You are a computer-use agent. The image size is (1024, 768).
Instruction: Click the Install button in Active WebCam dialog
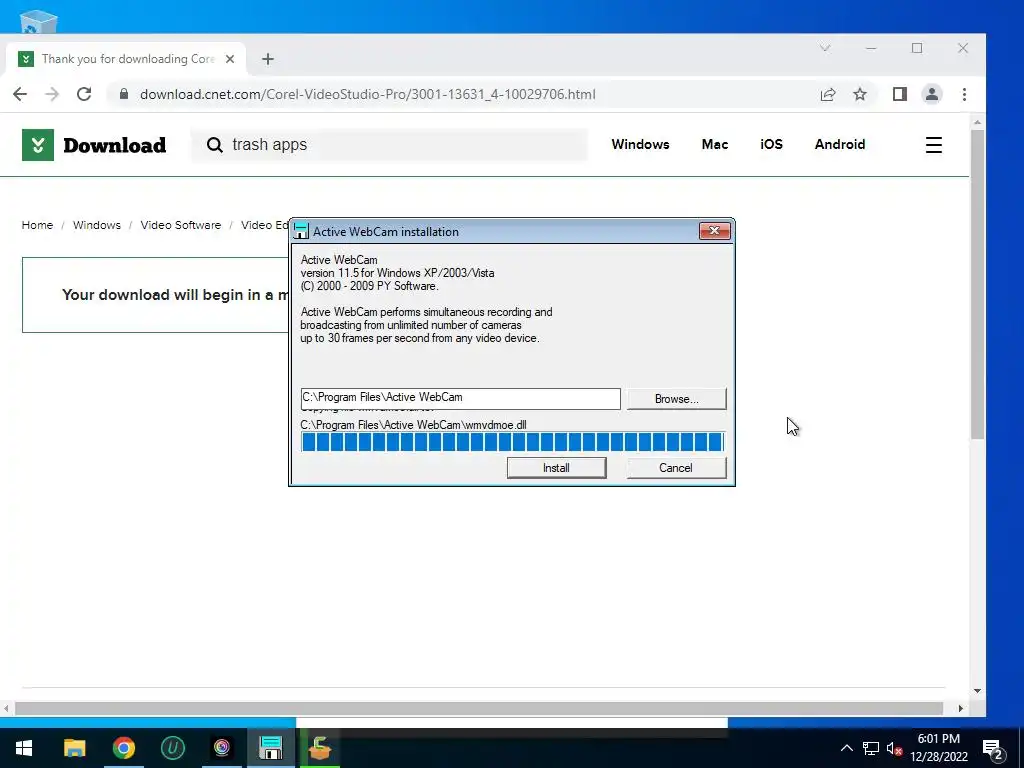click(556, 468)
